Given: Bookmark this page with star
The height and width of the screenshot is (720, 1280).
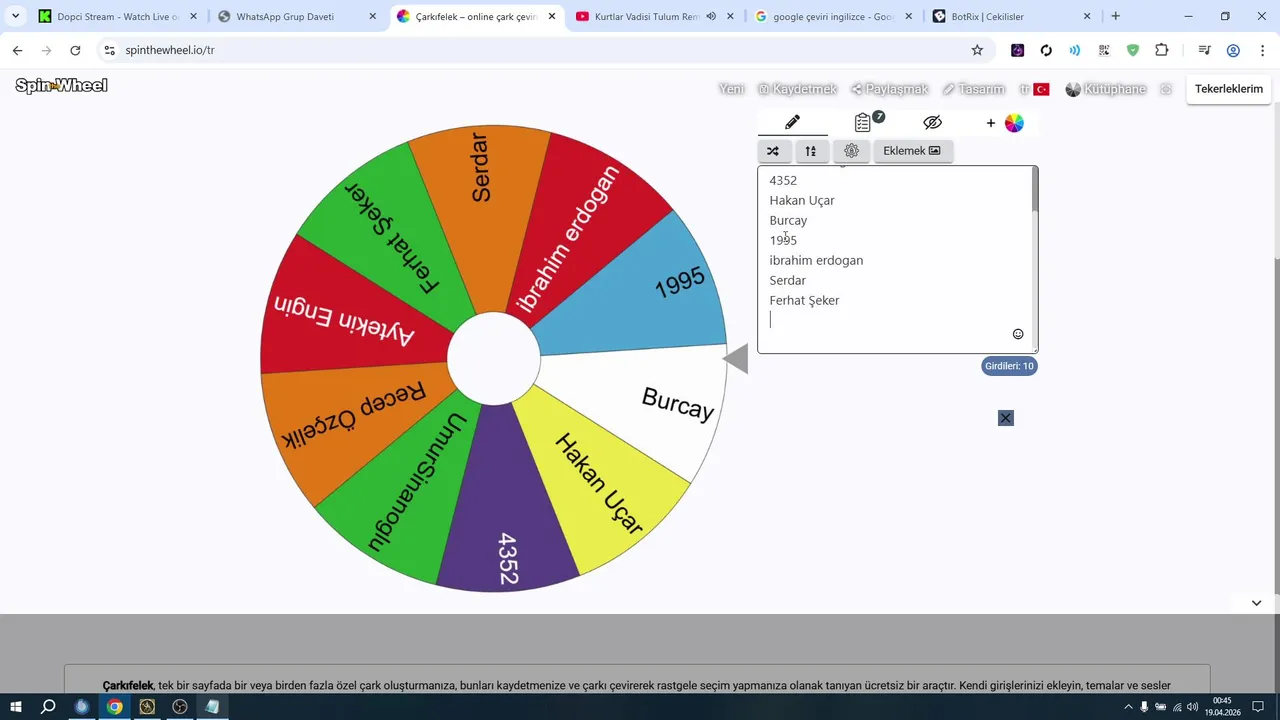Looking at the screenshot, I should pyautogui.click(x=977, y=50).
